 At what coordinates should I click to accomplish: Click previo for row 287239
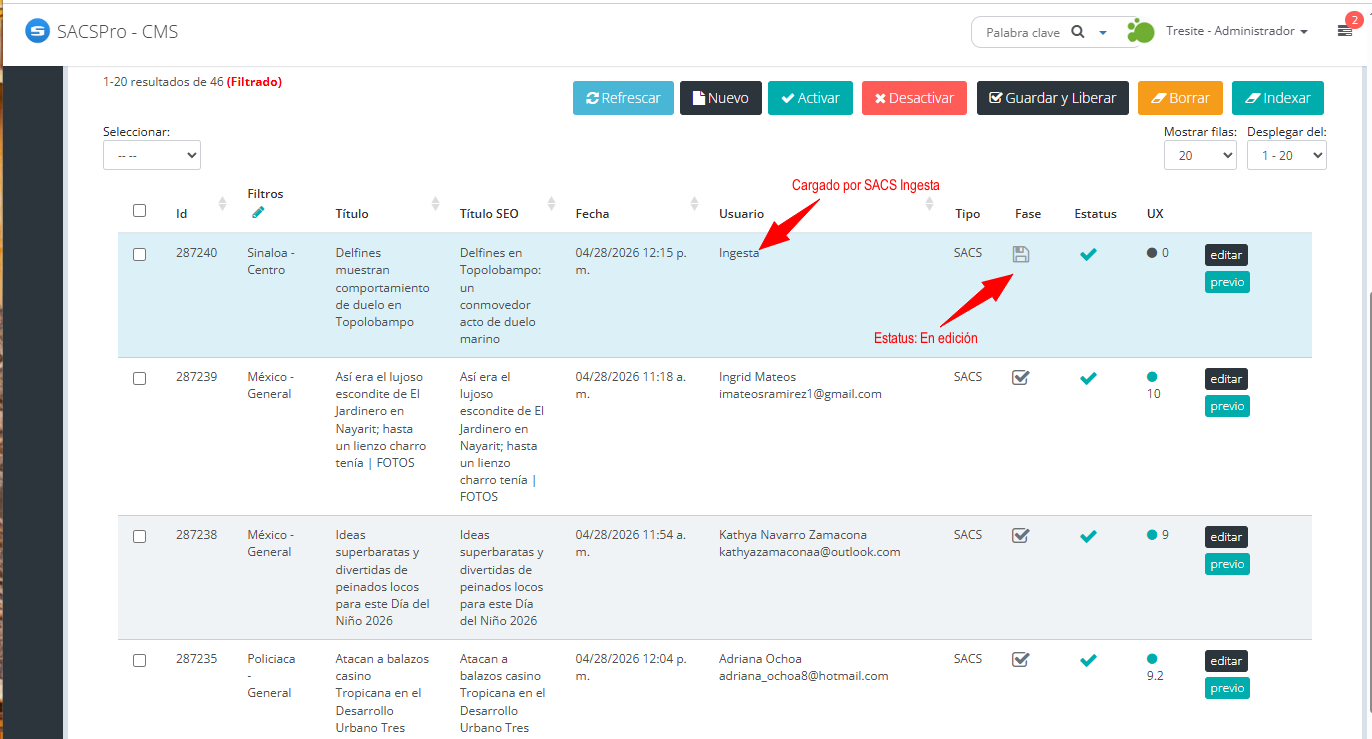pos(1227,406)
